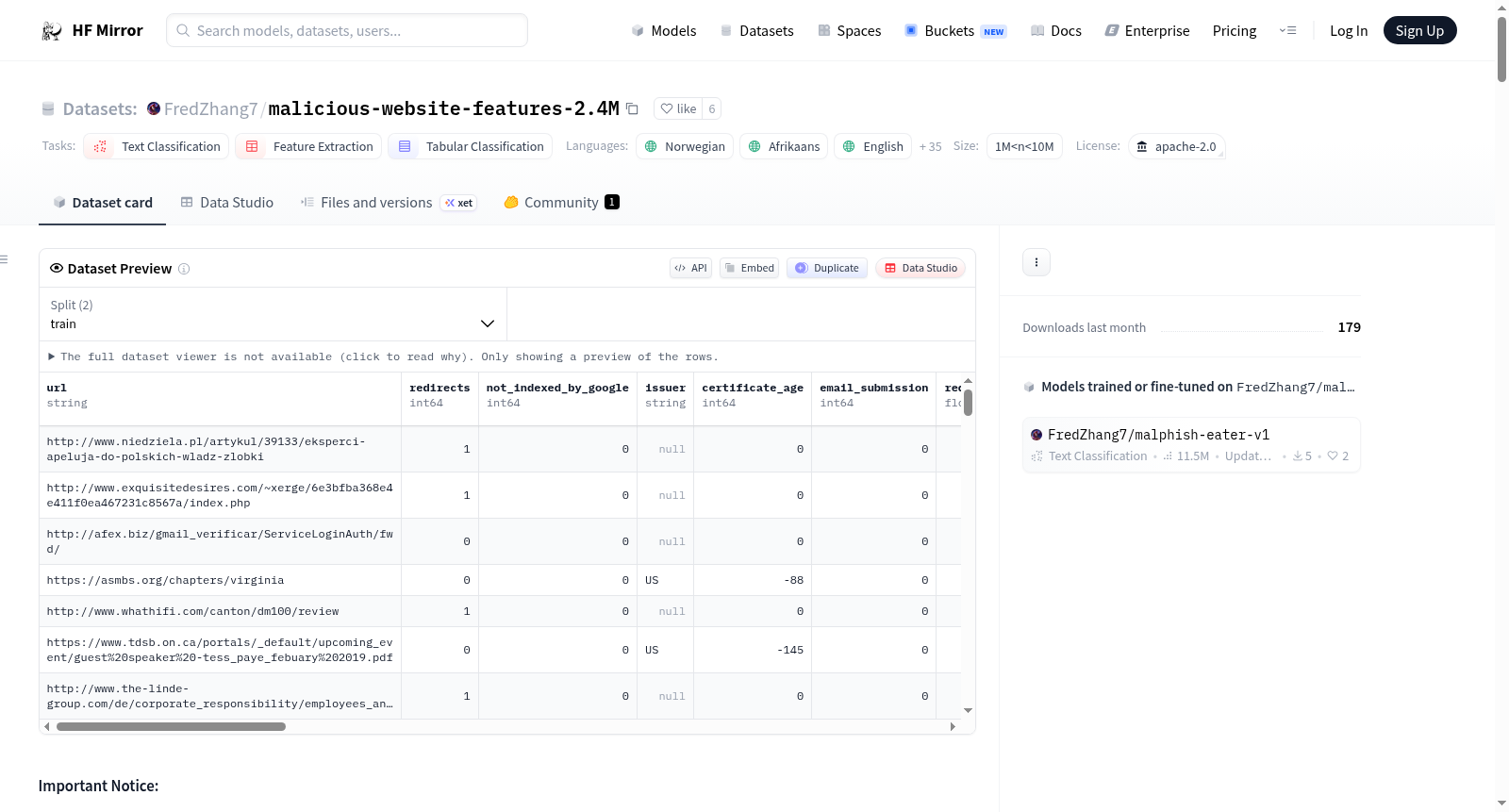
Task: Open the three-dot options menu
Action: click(x=1036, y=262)
